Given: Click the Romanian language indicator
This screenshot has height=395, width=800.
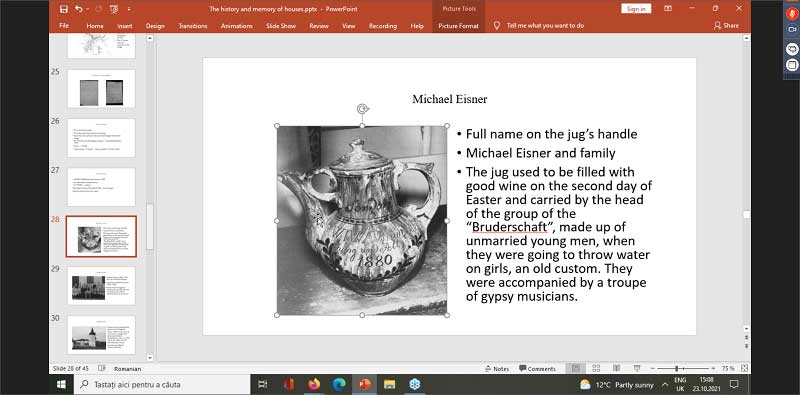Looking at the screenshot, I should click(128, 368).
